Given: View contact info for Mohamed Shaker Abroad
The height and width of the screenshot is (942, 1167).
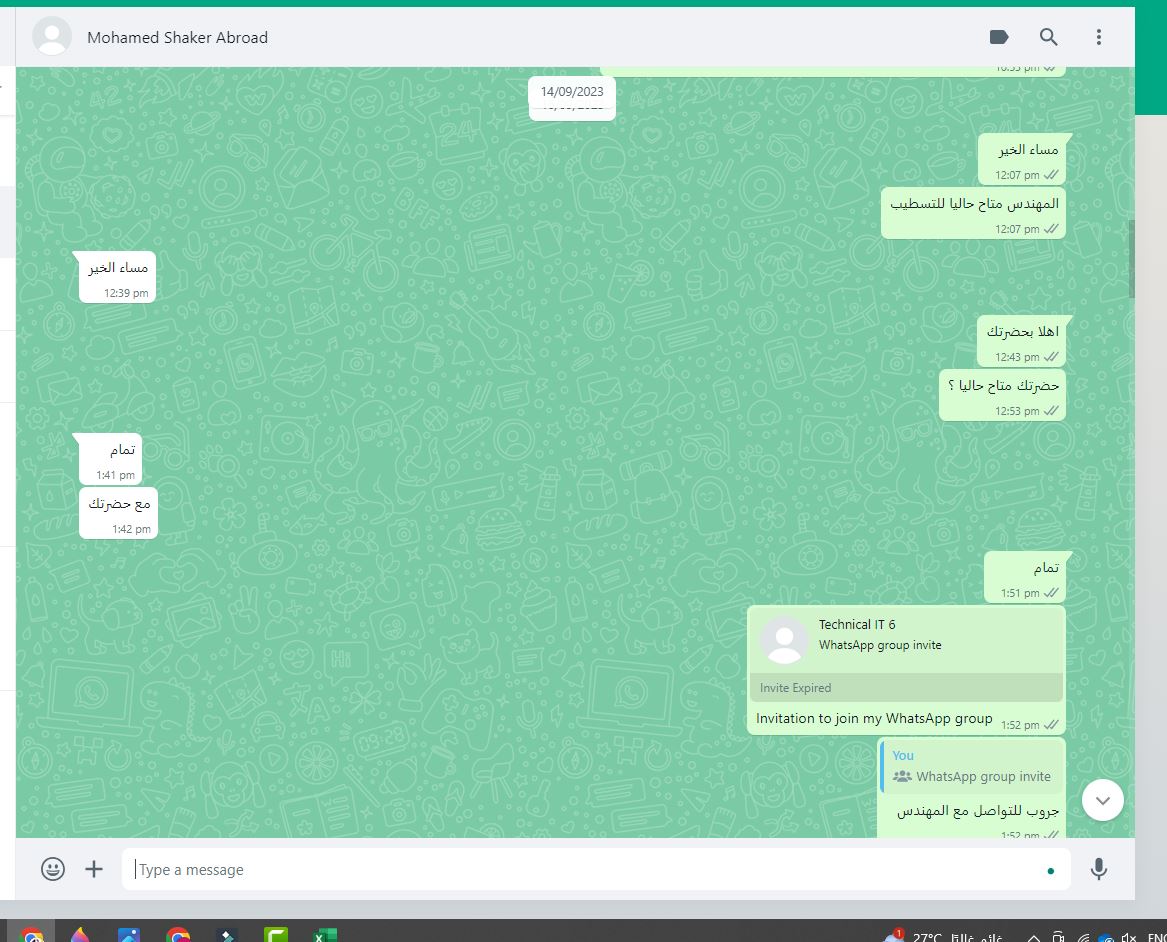Looking at the screenshot, I should 177,37.
